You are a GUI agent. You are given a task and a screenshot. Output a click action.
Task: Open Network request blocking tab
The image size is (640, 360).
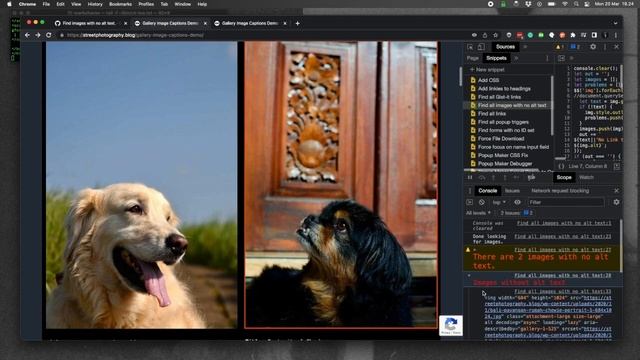560,191
